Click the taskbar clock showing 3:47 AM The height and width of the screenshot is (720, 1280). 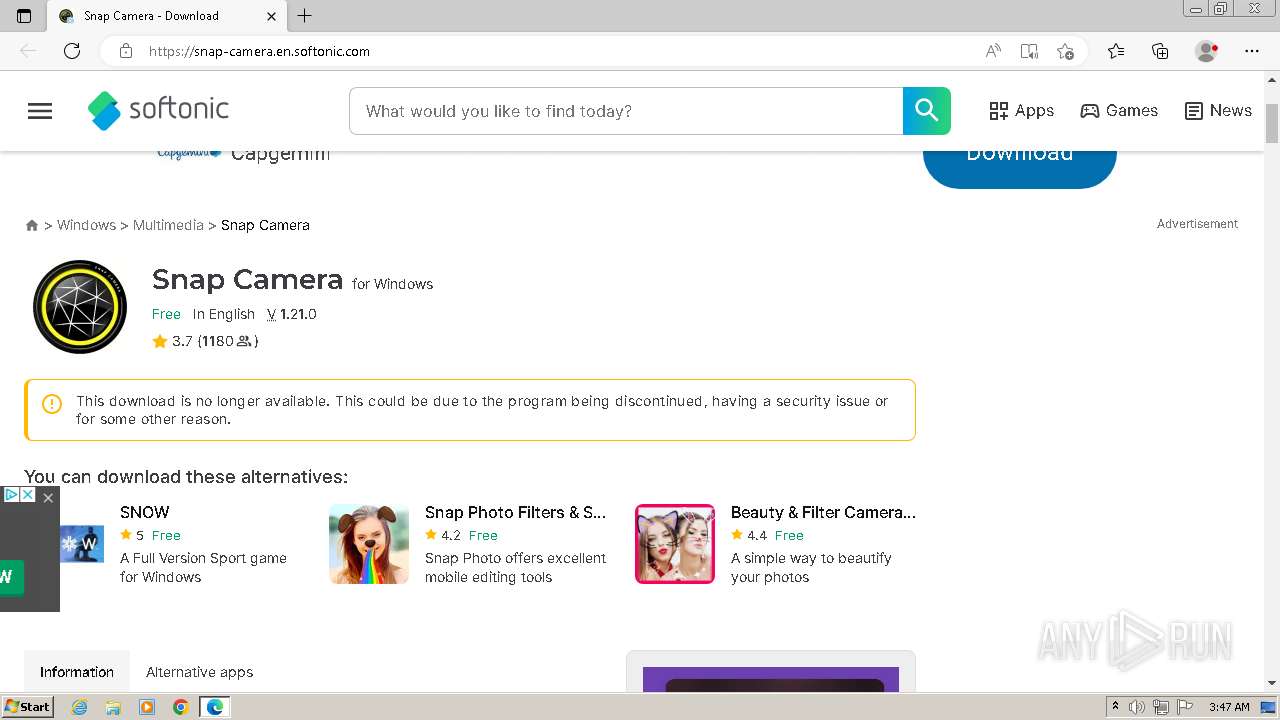click(1229, 707)
